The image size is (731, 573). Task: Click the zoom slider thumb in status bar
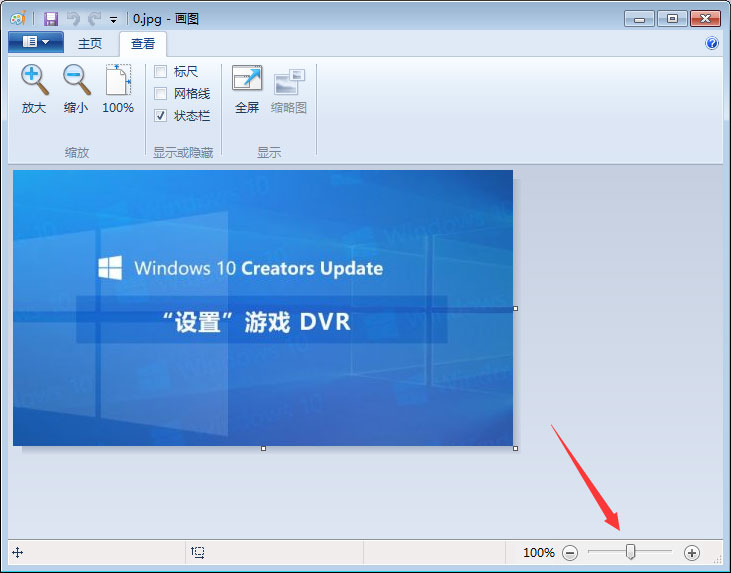click(630, 552)
